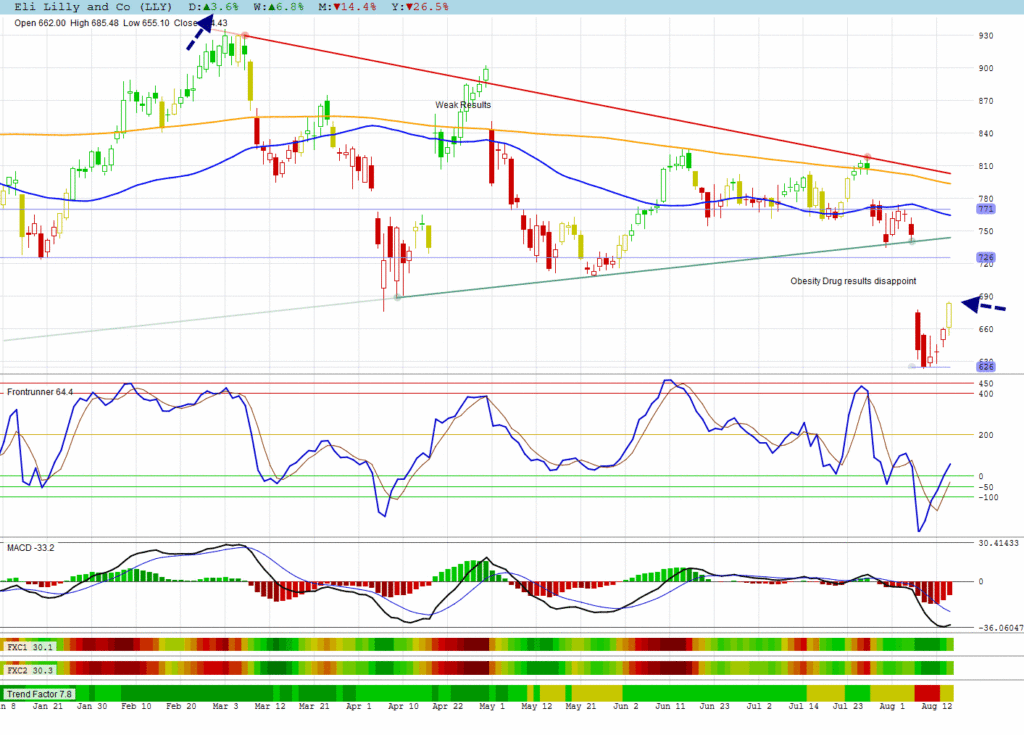
Task: Click the "Jul 14" date label
Action: tap(803, 706)
